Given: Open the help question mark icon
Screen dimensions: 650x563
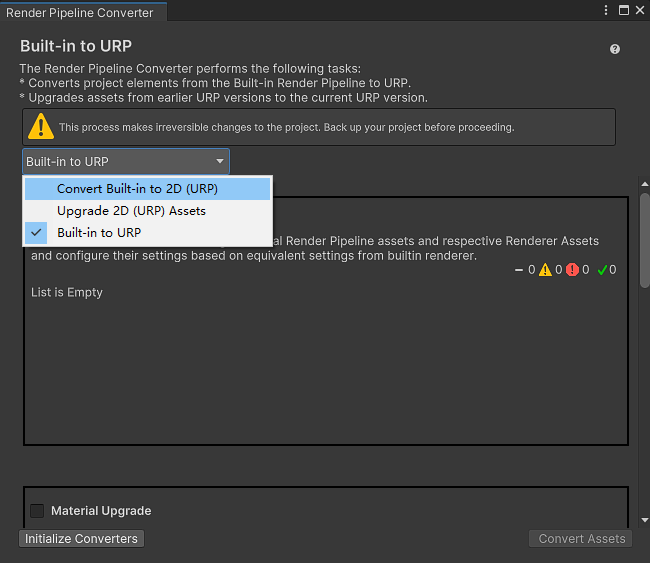Looking at the screenshot, I should pyautogui.click(x=615, y=49).
